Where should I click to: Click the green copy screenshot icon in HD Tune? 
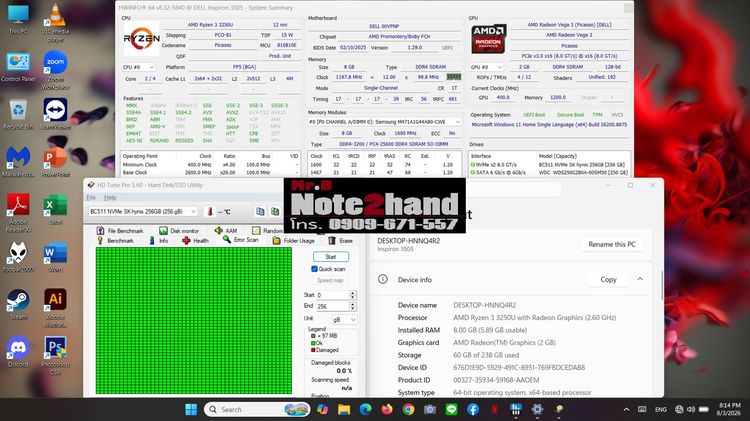275,211
